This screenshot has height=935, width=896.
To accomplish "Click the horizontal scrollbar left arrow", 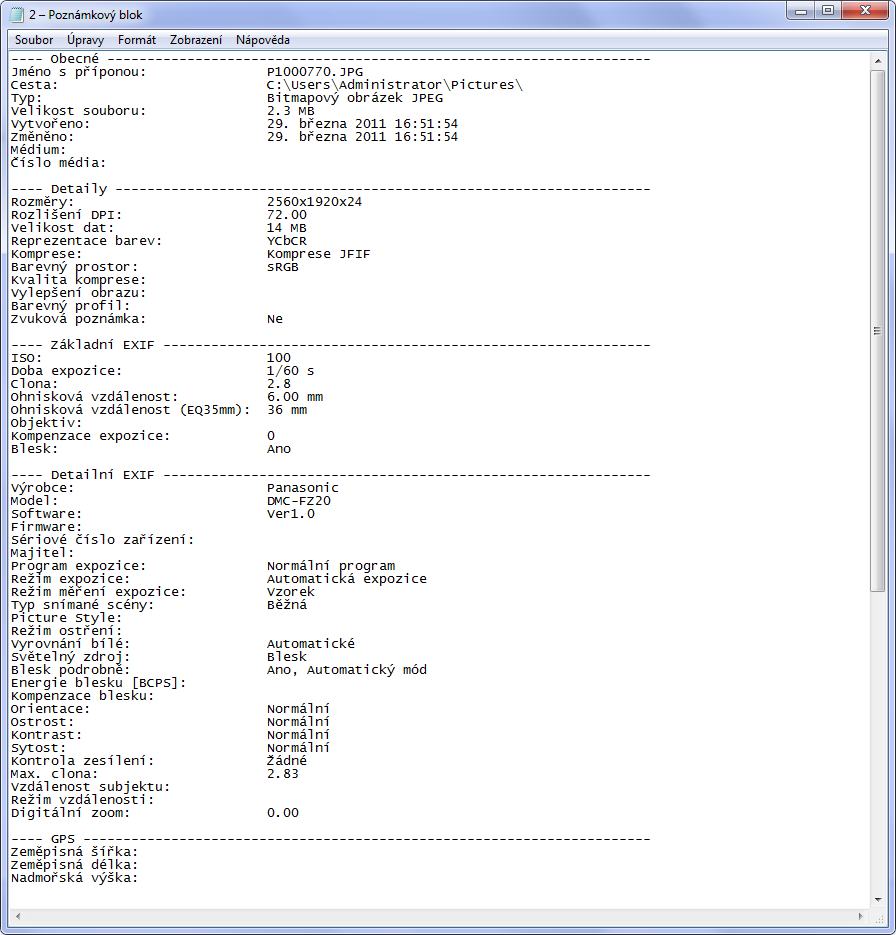I will pos(18,916).
